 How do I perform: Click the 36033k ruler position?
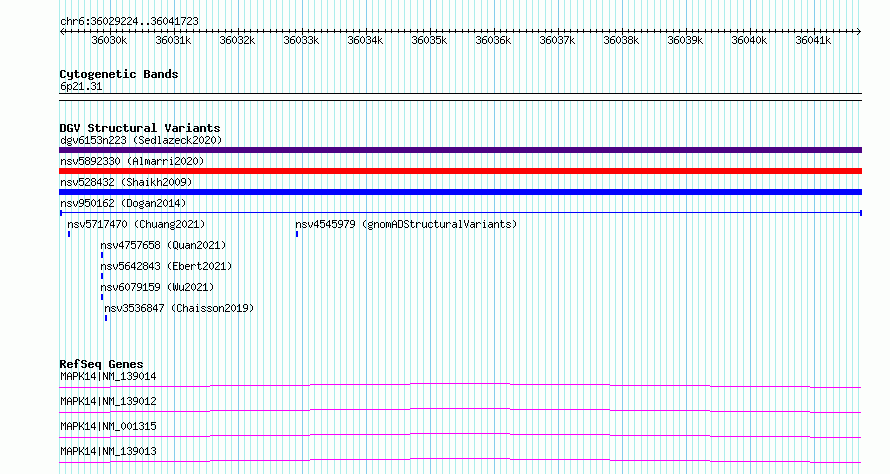pos(301,40)
